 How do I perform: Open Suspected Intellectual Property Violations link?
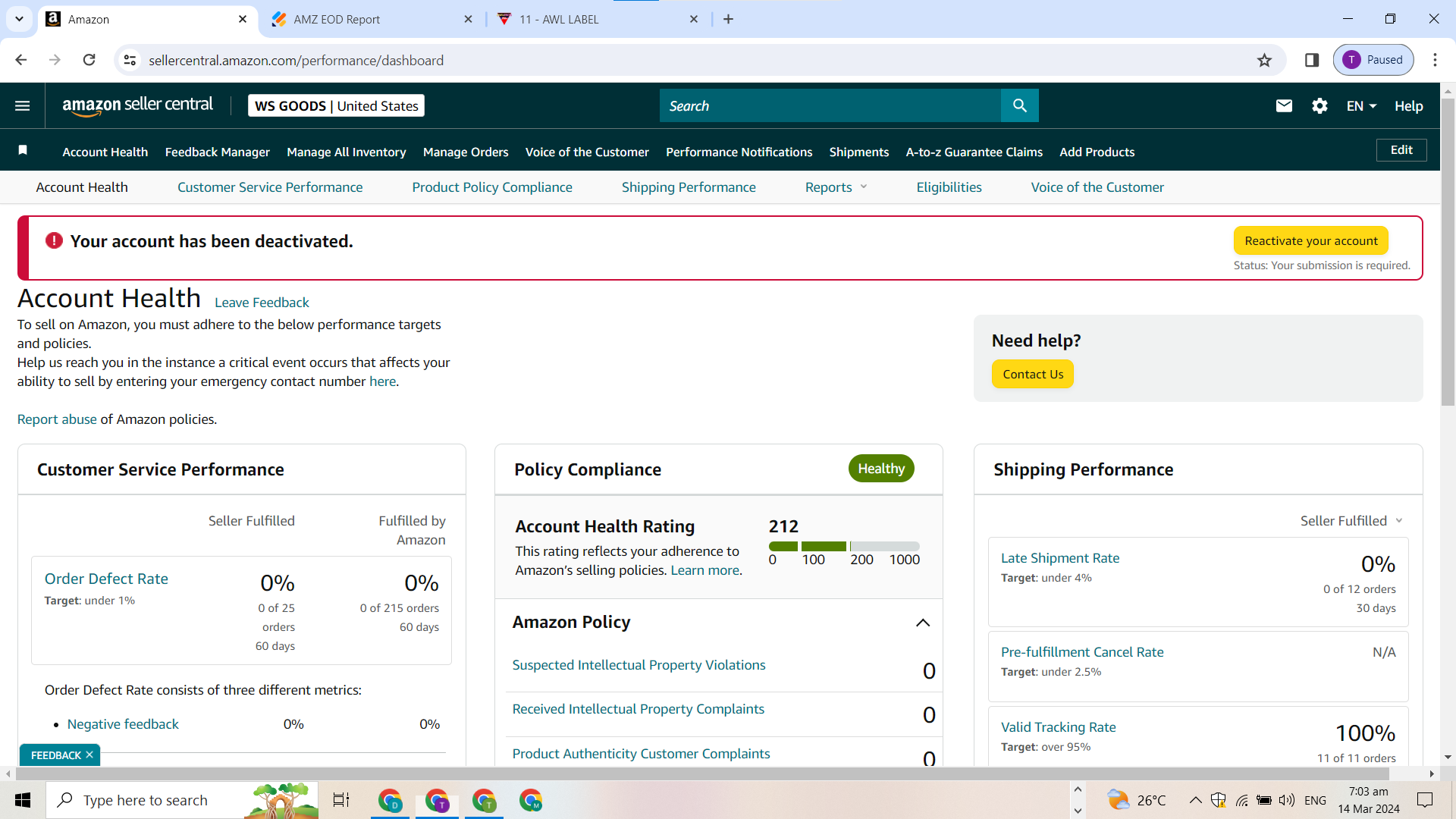click(x=639, y=665)
